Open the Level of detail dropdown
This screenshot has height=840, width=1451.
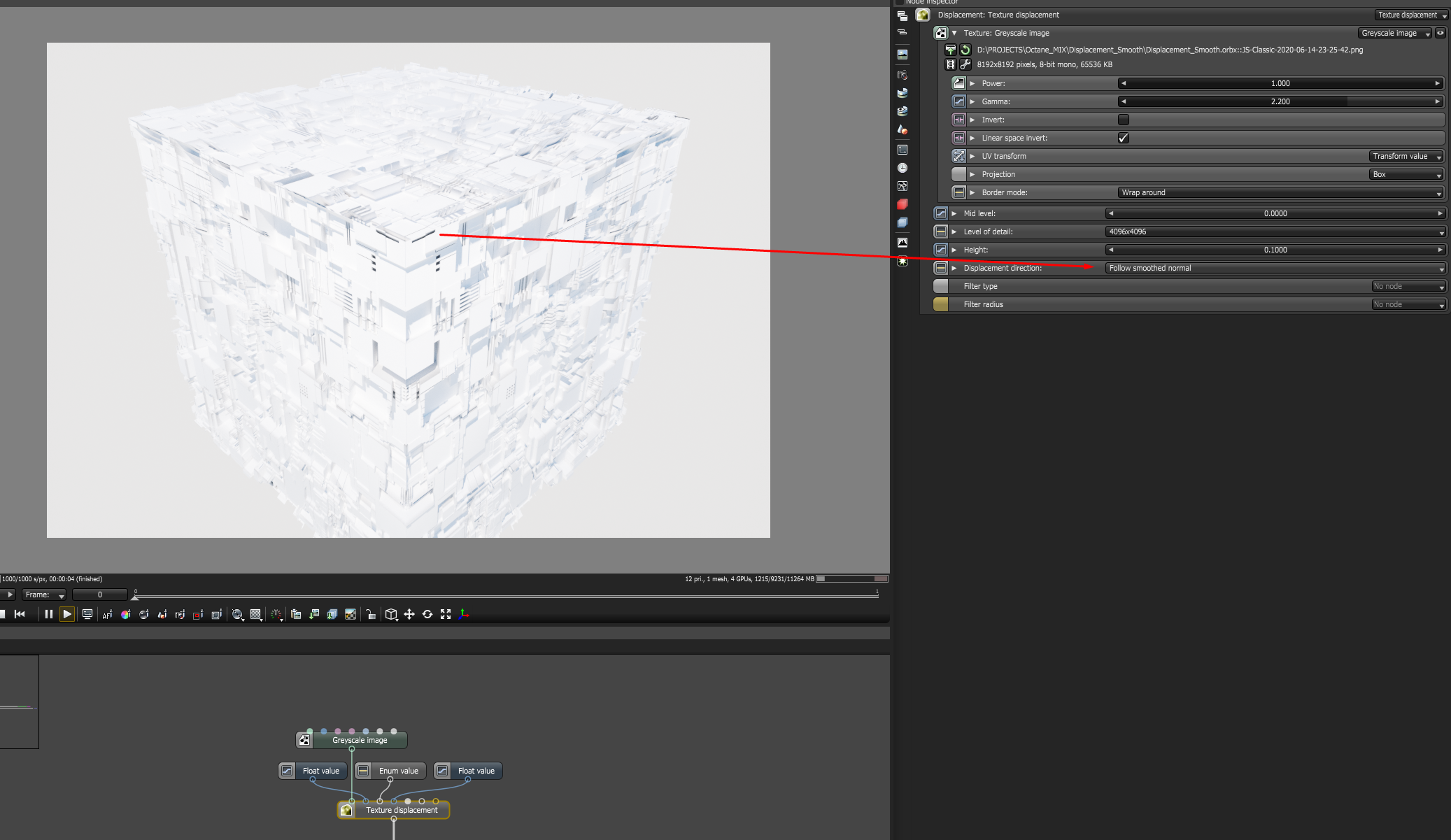1275,232
